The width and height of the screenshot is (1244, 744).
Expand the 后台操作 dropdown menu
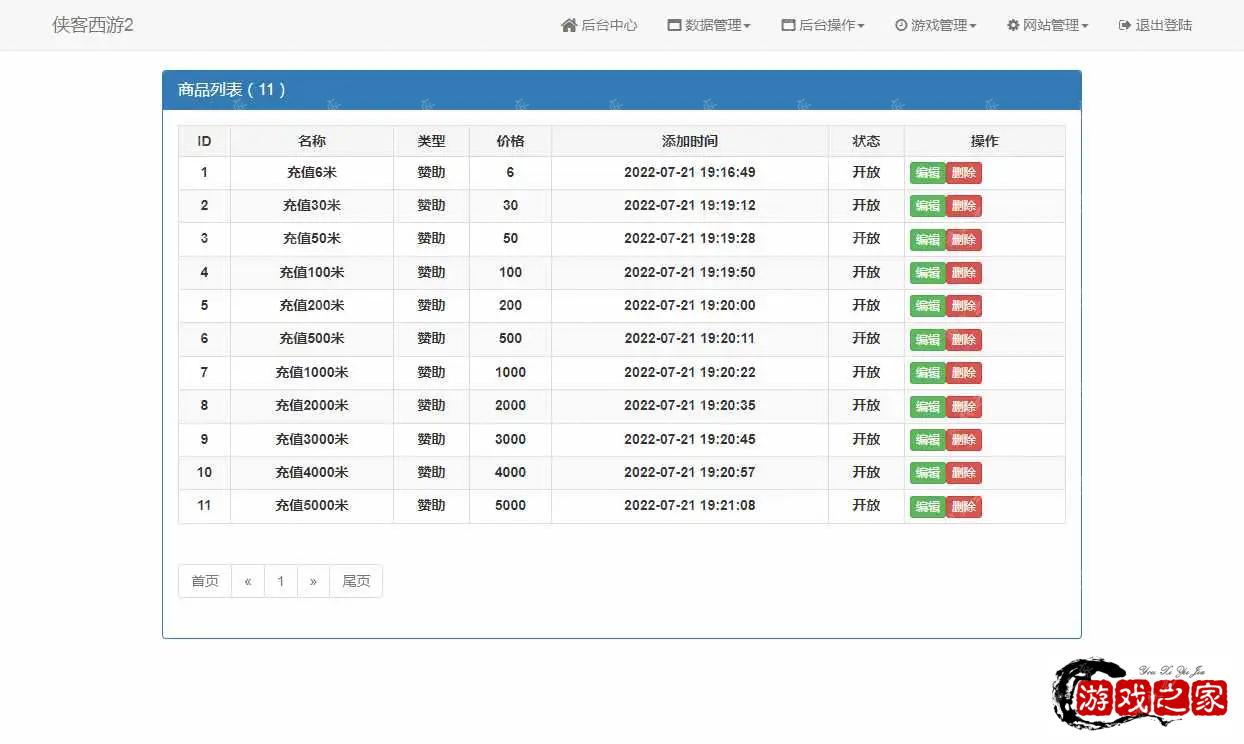823,25
